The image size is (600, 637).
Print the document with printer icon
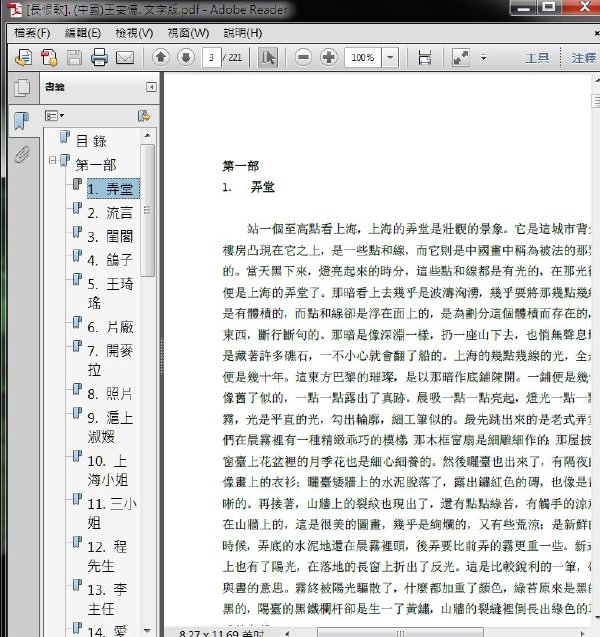(99, 57)
